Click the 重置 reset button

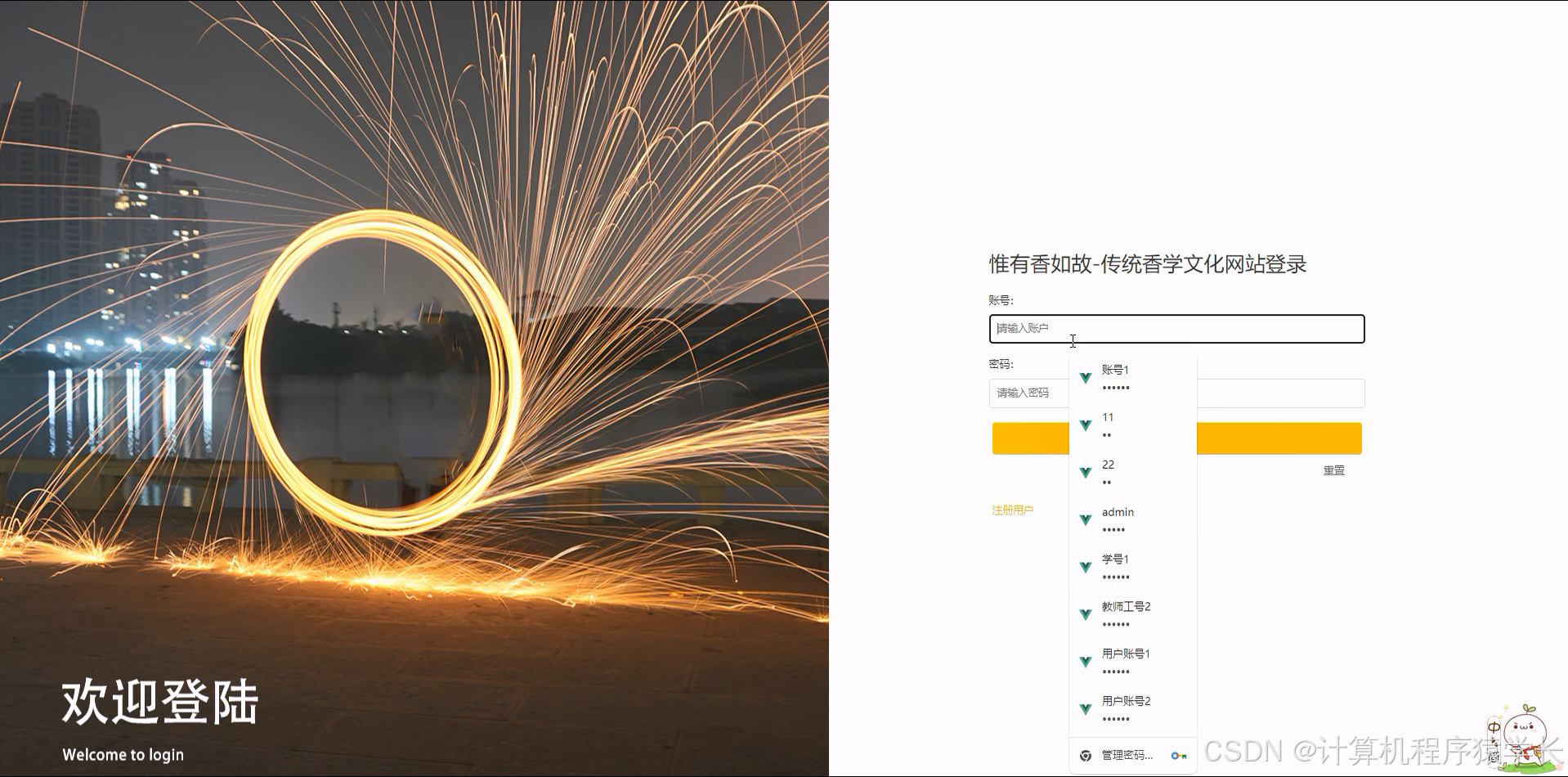pyautogui.click(x=1333, y=470)
